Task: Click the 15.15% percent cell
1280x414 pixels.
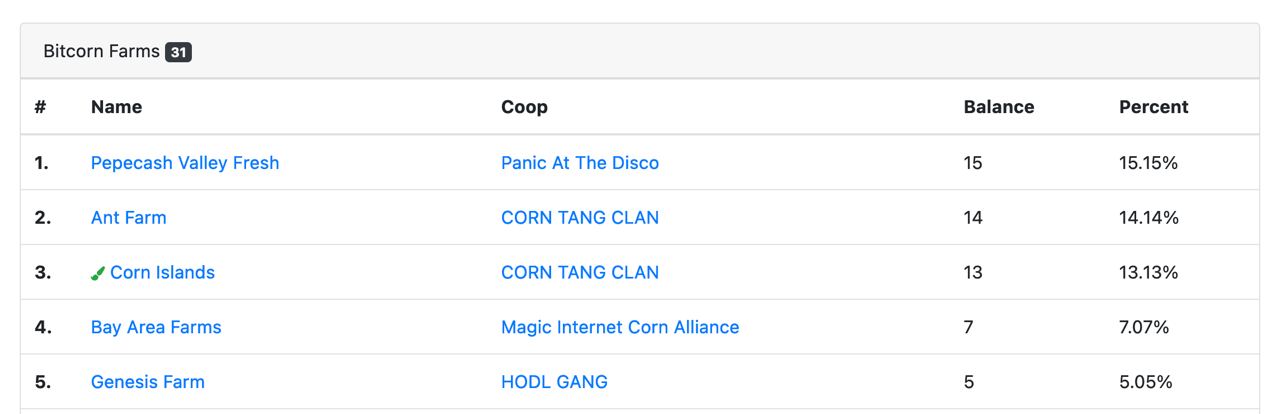Action: click(1148, 163)
